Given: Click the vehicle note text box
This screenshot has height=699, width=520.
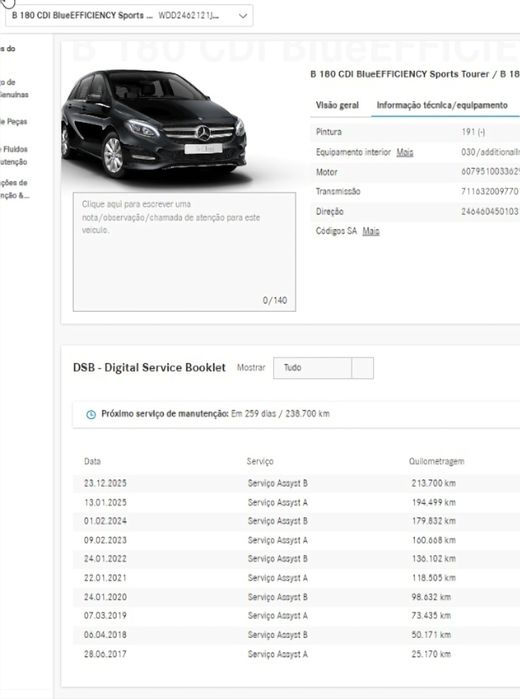Looking at the screenshot, I should (184, 252).
